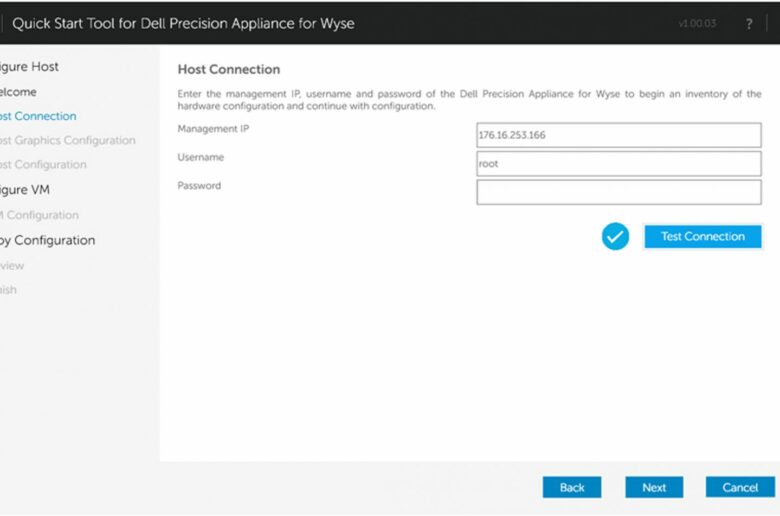Select the empty Password field
780x516 pixels.
pyautogui.click(x=619, y=192)
